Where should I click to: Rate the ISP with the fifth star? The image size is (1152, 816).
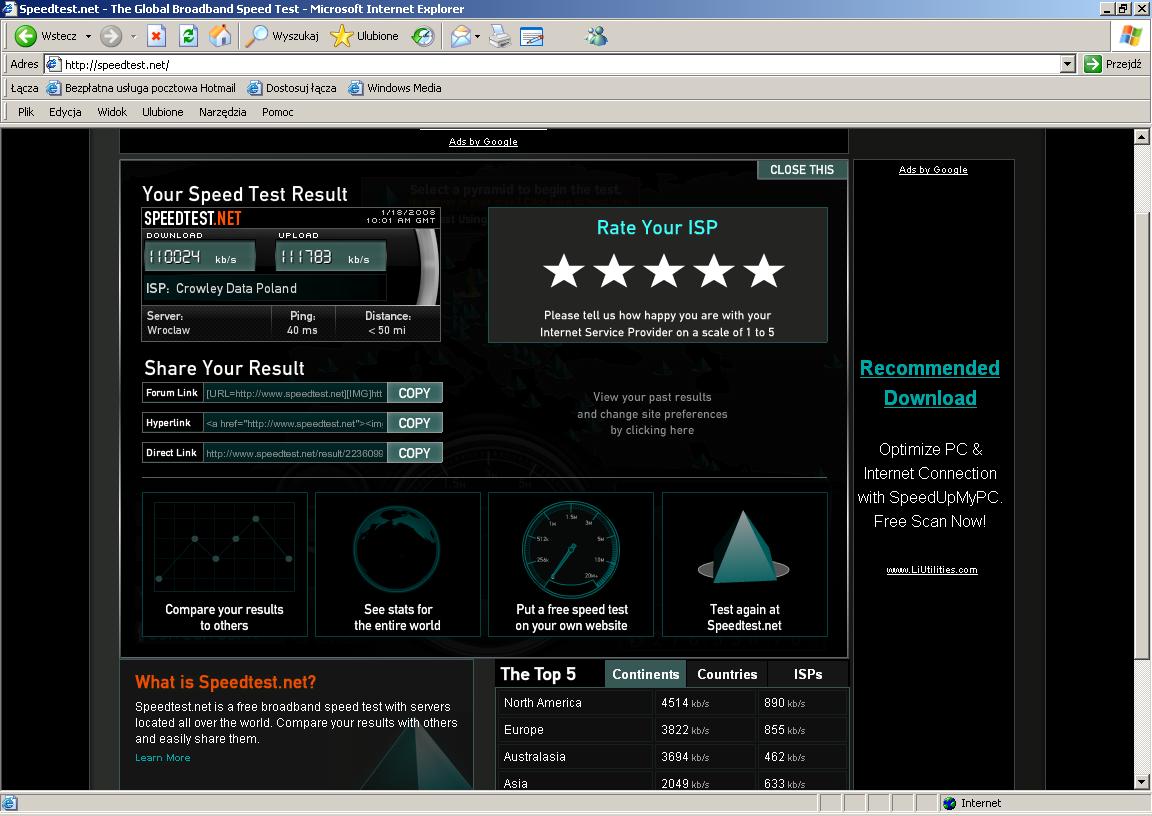click(764, 271)
